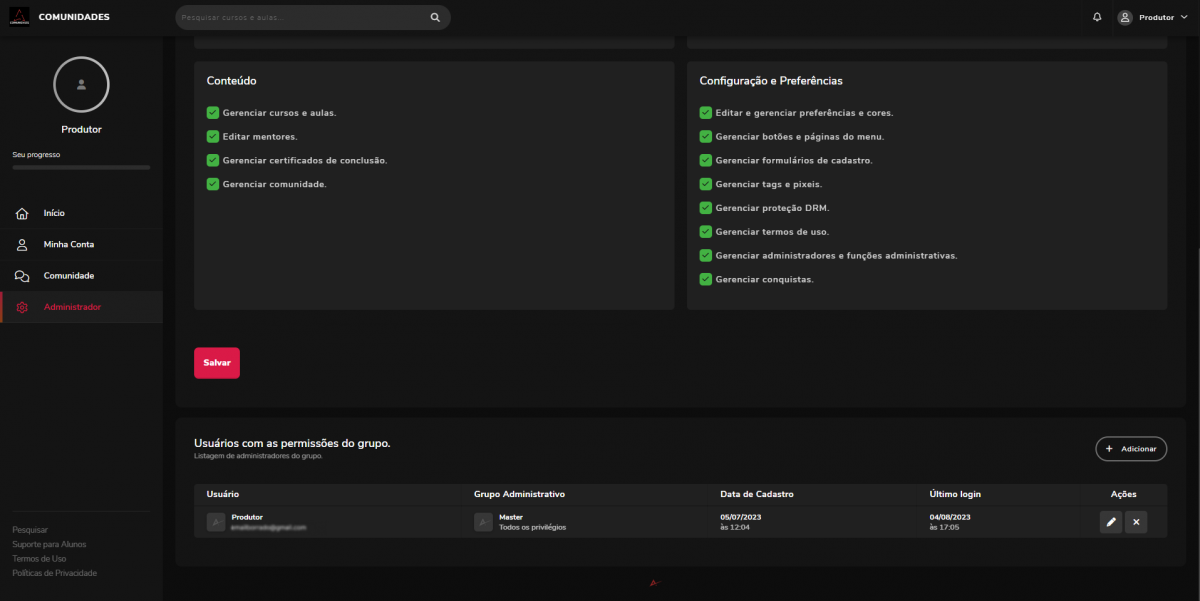Click the search magnifier icon
This screenshot has width=1200, height=601.
[x=435, y=17]
